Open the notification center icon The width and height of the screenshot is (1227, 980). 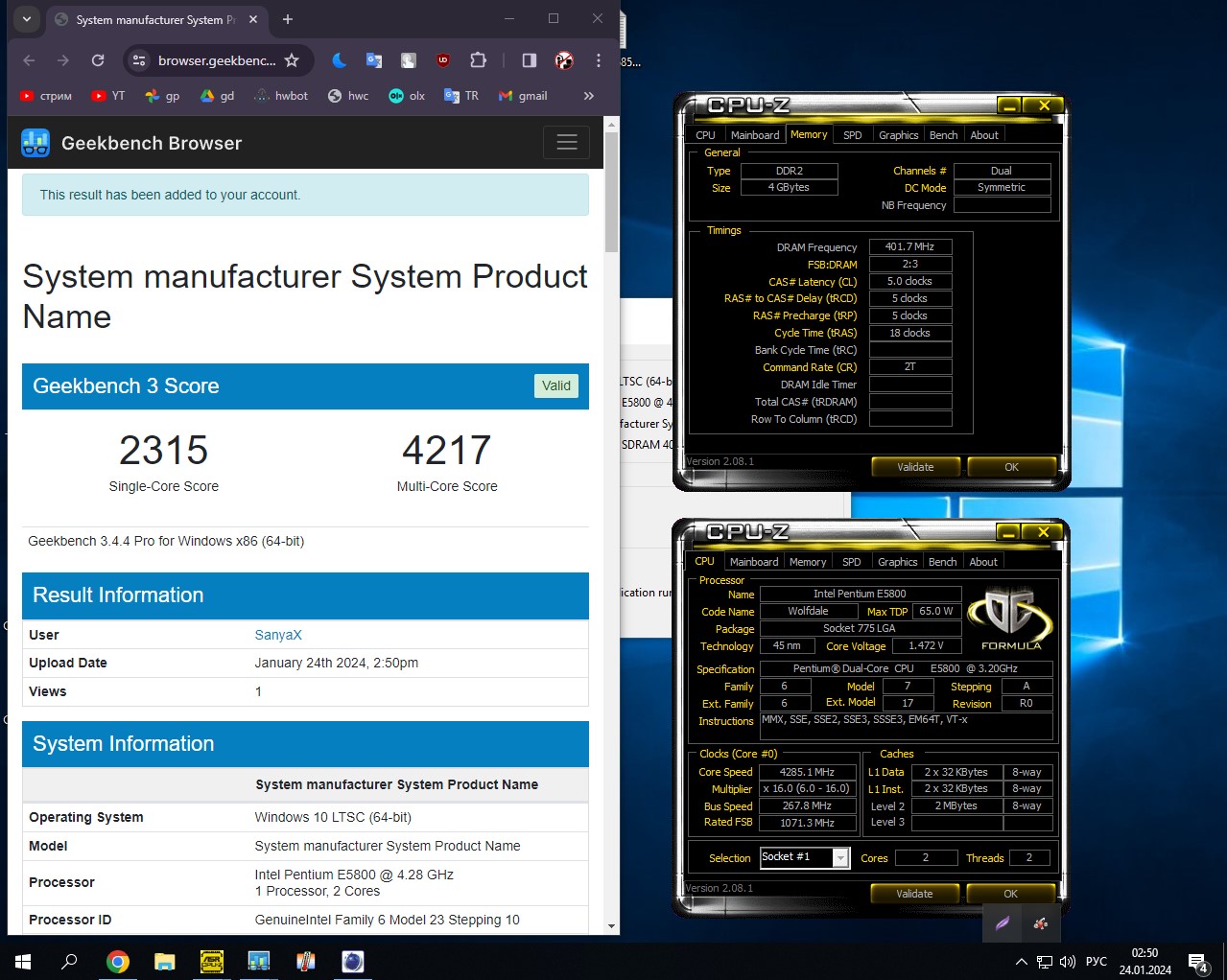(1197, 962)
